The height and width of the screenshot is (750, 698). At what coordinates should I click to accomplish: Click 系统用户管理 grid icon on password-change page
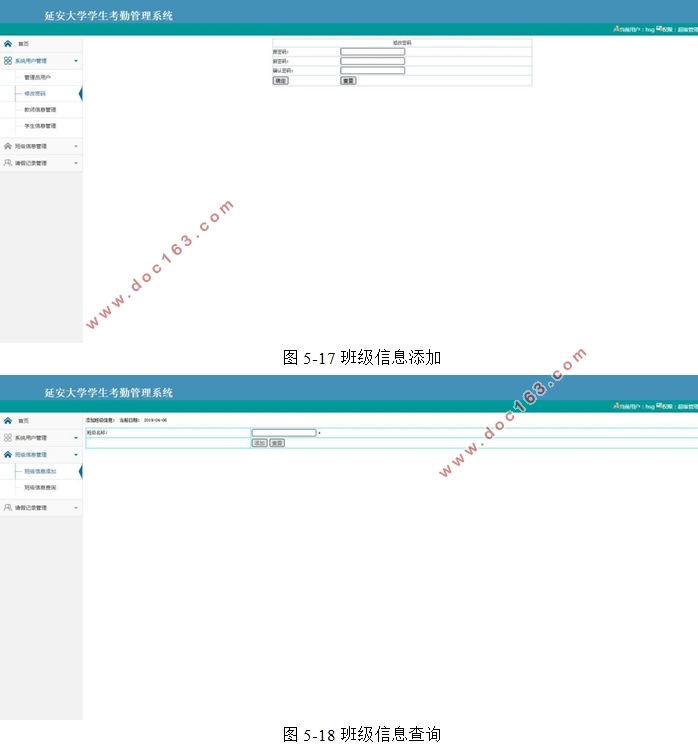tap(8, 61)
